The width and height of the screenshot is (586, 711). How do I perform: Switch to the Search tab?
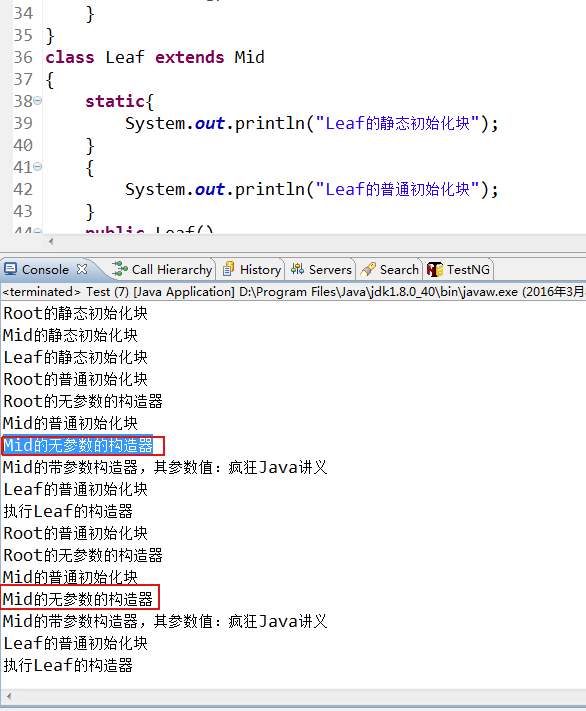tap(390, 269)
